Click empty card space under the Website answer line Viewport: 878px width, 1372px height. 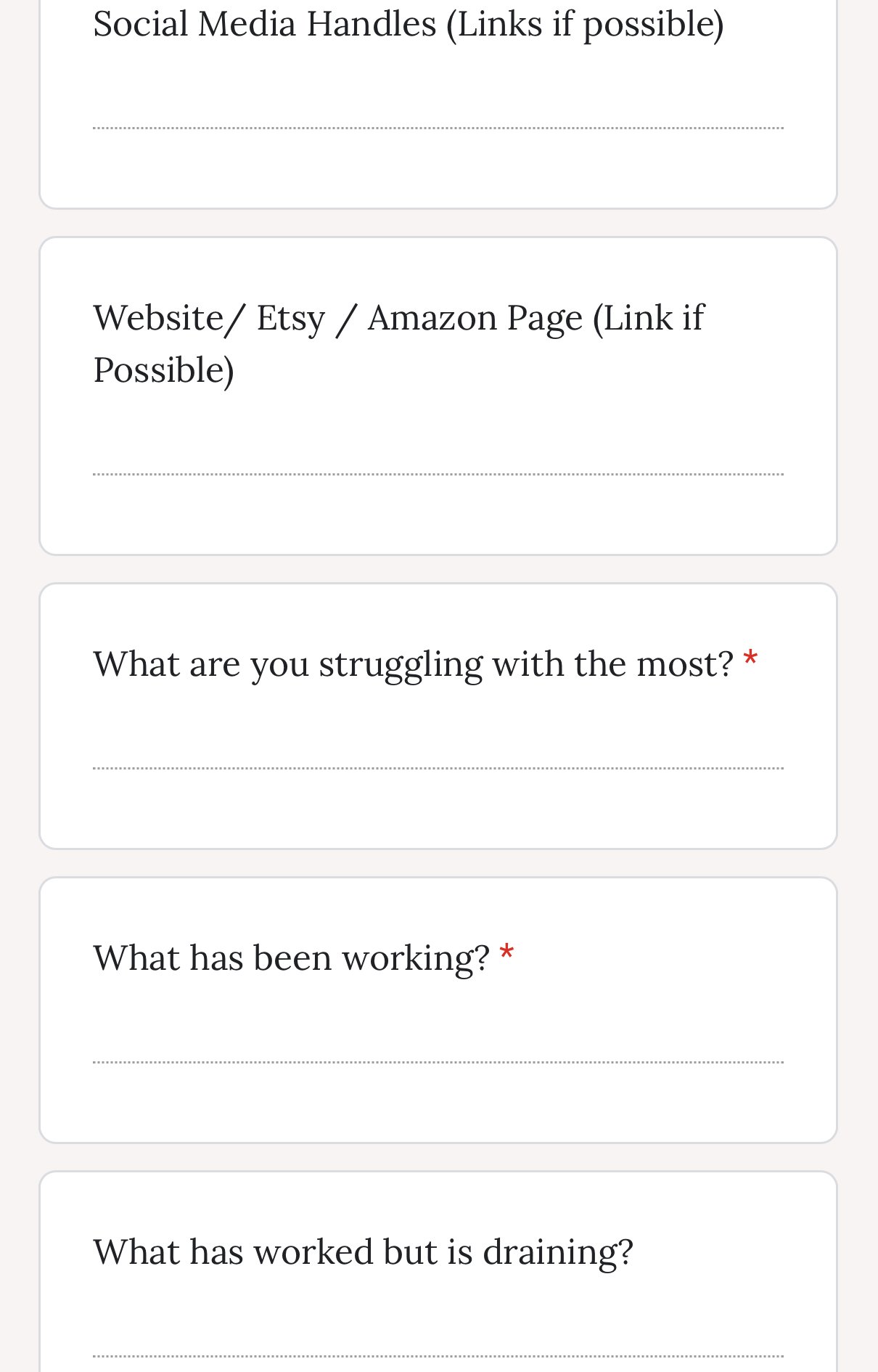tap(438, 515)
